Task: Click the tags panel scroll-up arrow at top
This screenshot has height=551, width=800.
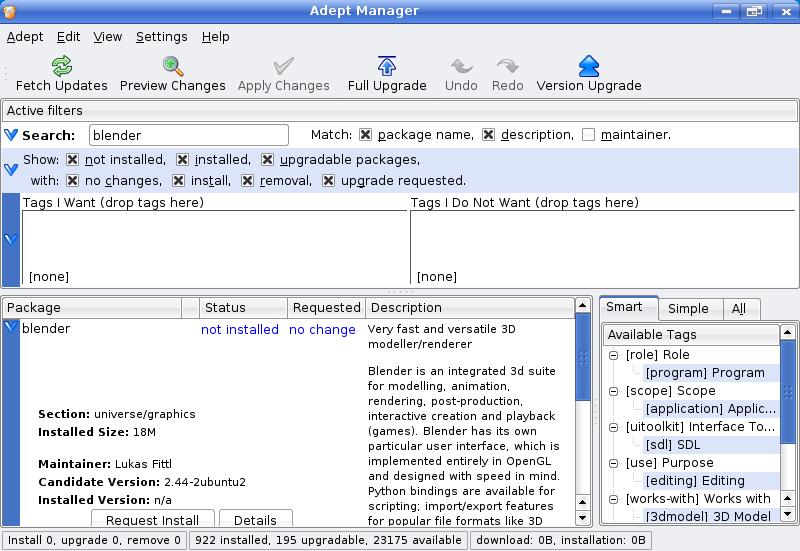Action: (x=788, y=333)
